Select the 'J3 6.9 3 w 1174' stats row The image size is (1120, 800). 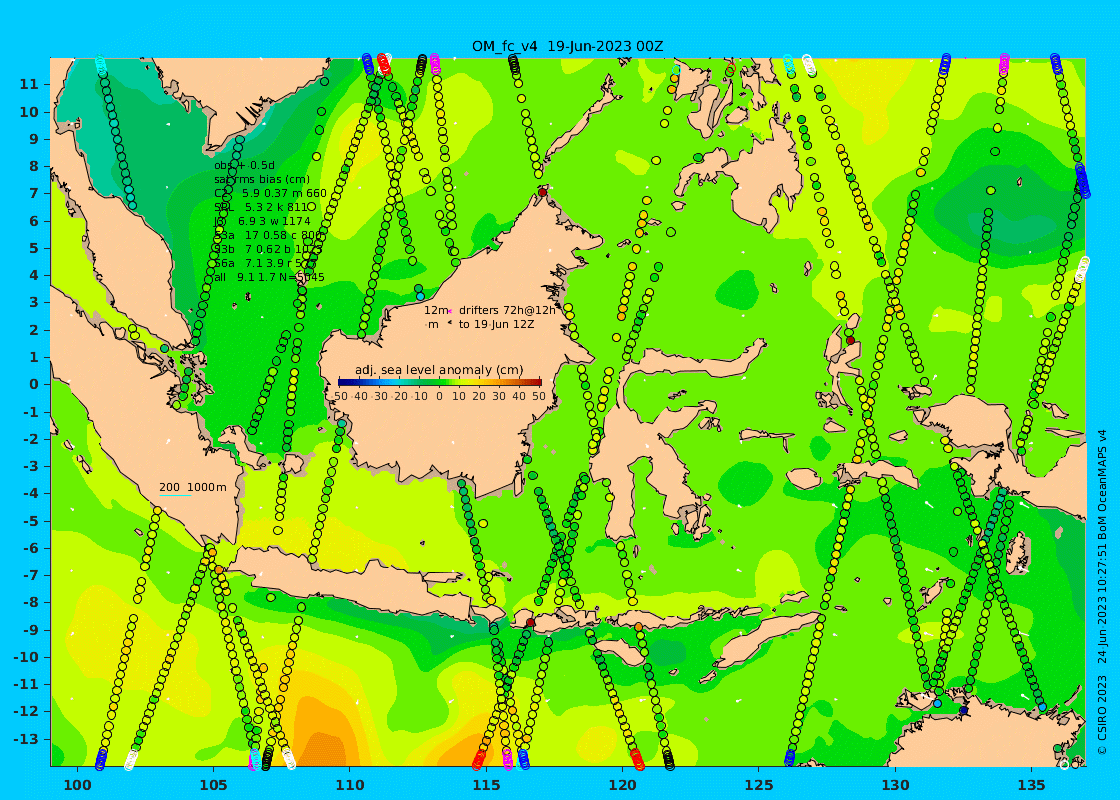tap(262, 221)
